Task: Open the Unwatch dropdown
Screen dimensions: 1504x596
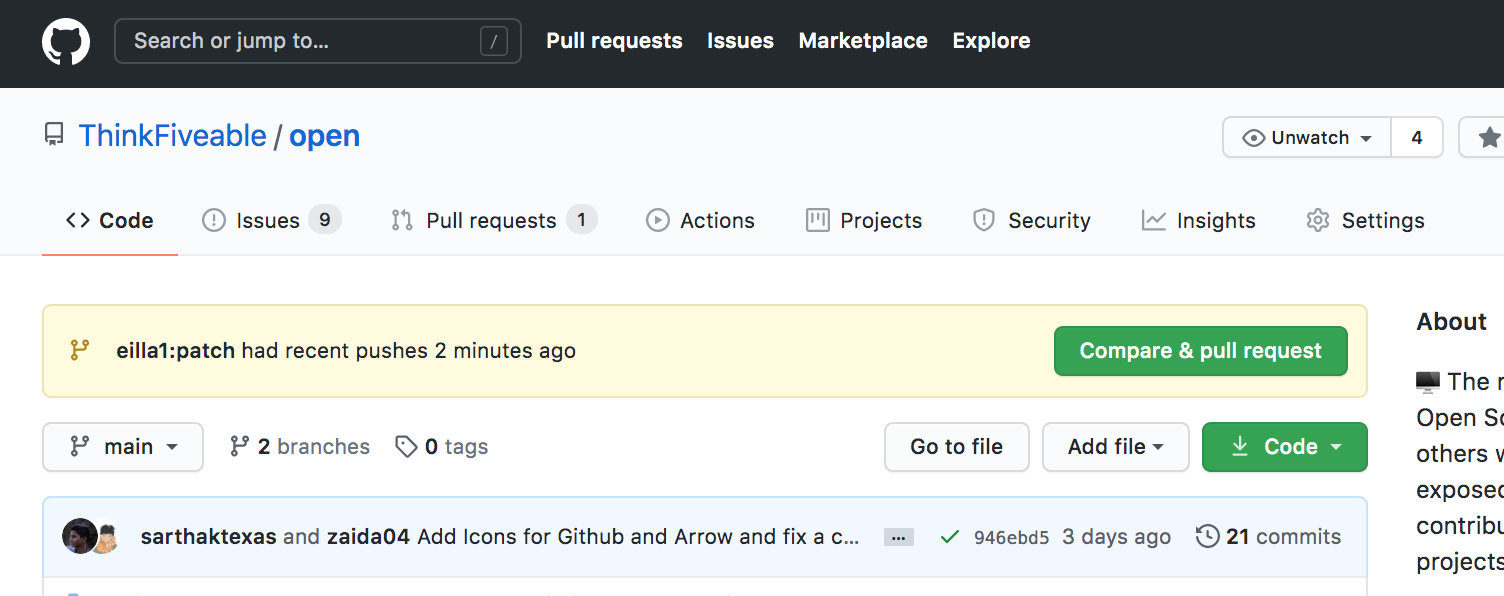Action: tap(1307, 138)
